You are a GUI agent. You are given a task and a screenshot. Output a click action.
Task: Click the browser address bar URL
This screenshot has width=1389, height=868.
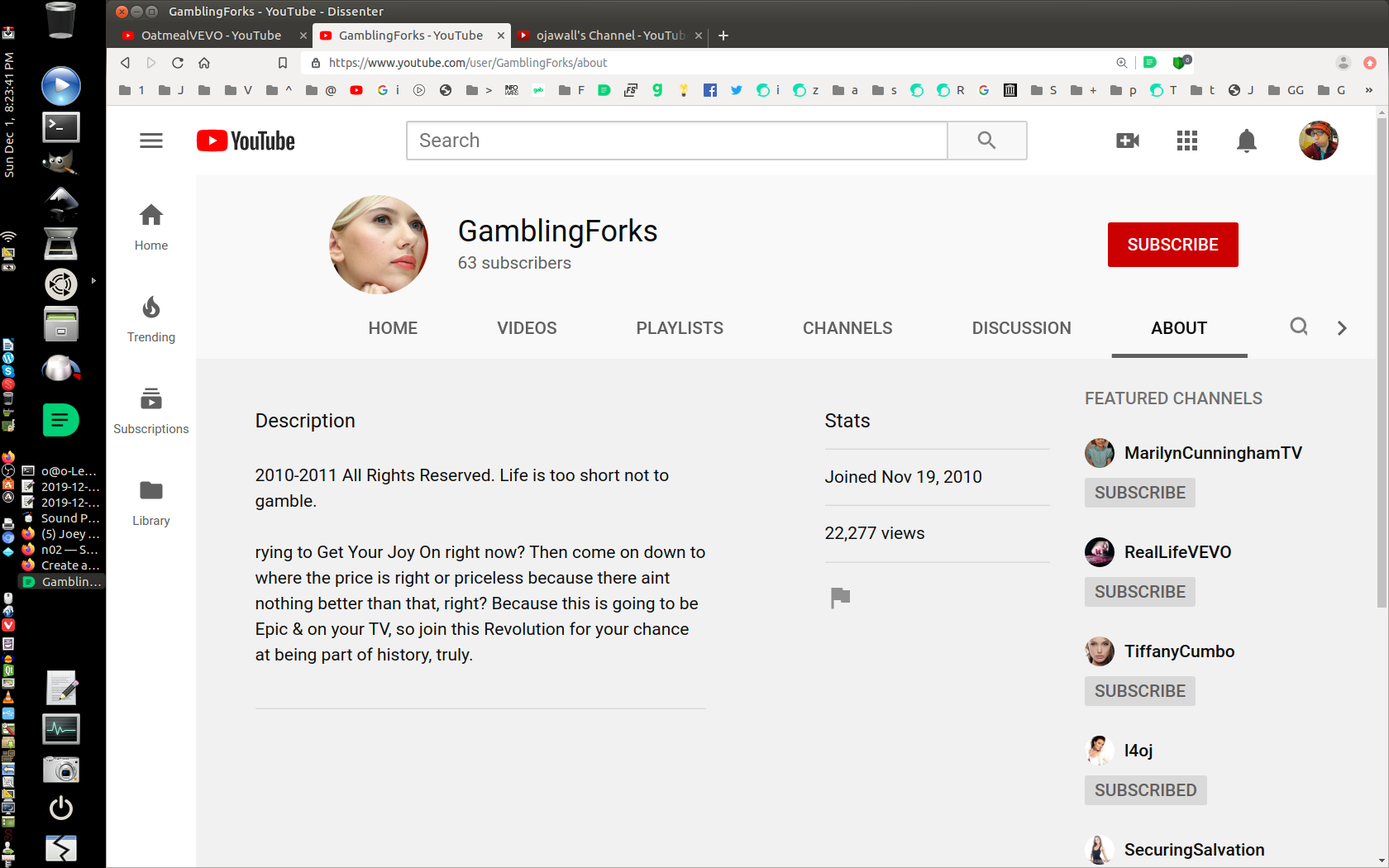click(x=468, y=63)
